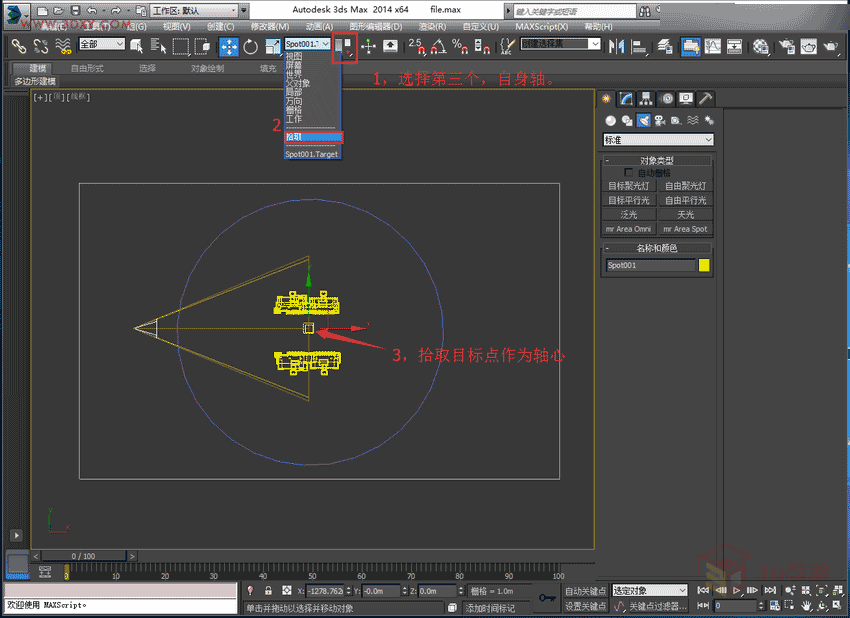Viewport: 850px width, 618px height.
Task: Click yellow object color swatch
Action: pos(704,266)
